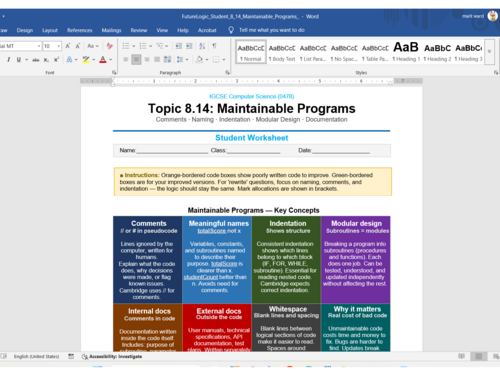Open the View tab
500x375 pixels.
pyautogui.click(x=162, y=30)
